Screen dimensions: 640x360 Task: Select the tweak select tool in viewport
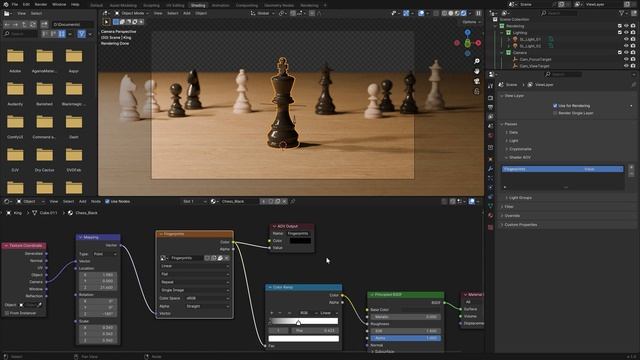[x=106, y=22]
